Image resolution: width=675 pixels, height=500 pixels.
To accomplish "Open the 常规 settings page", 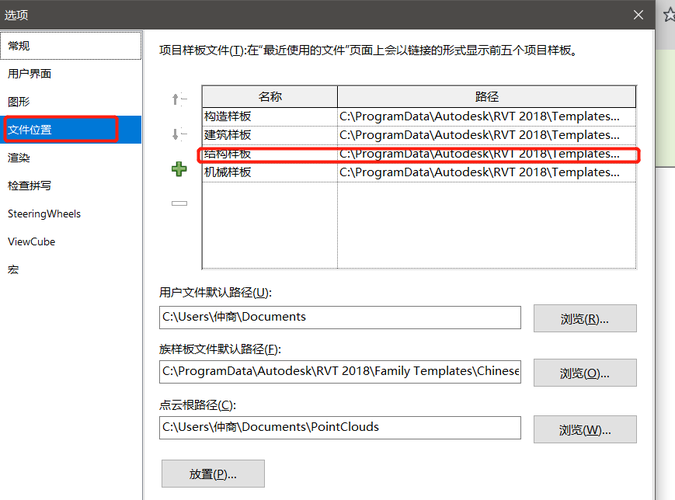I will (71, 45).
